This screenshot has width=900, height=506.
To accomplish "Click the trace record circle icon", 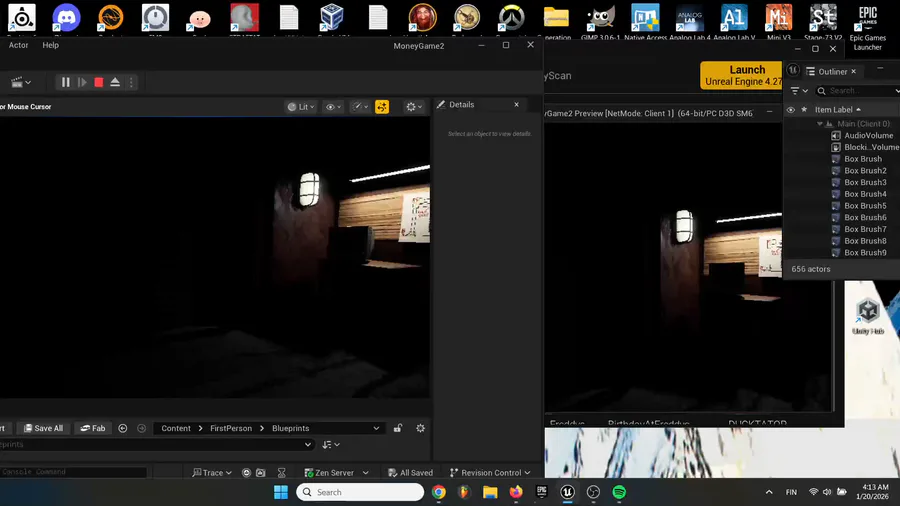I will click(246, 473).
